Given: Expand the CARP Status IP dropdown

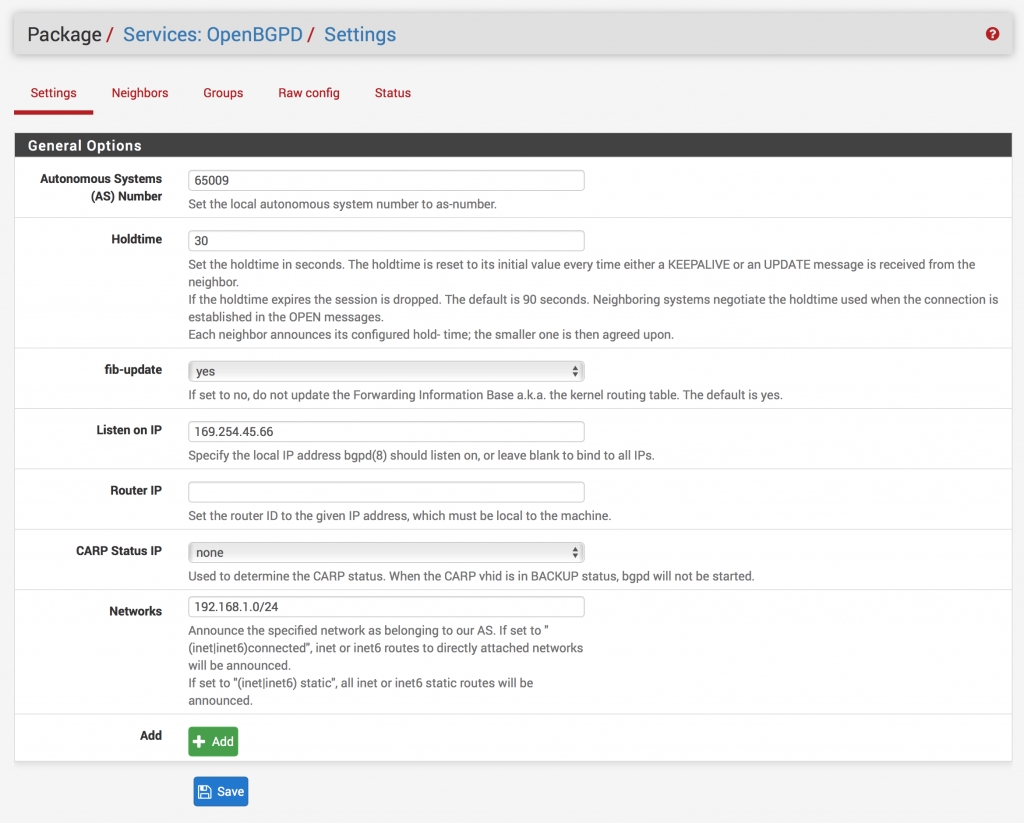Looking at the screenshot, I should (386, 552).
